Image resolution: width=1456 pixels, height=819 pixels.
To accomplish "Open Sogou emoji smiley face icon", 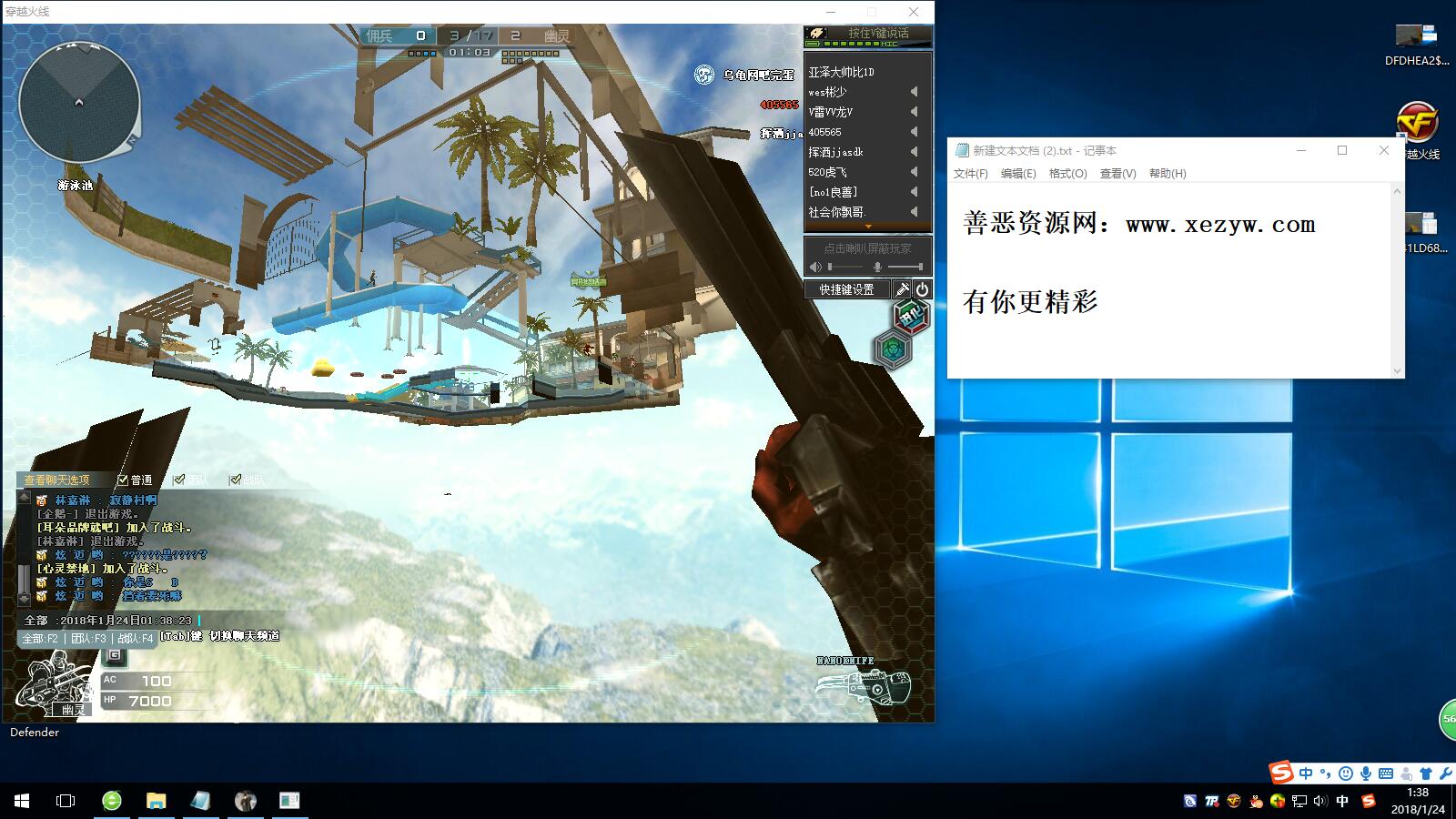I will pos(1346,773).
